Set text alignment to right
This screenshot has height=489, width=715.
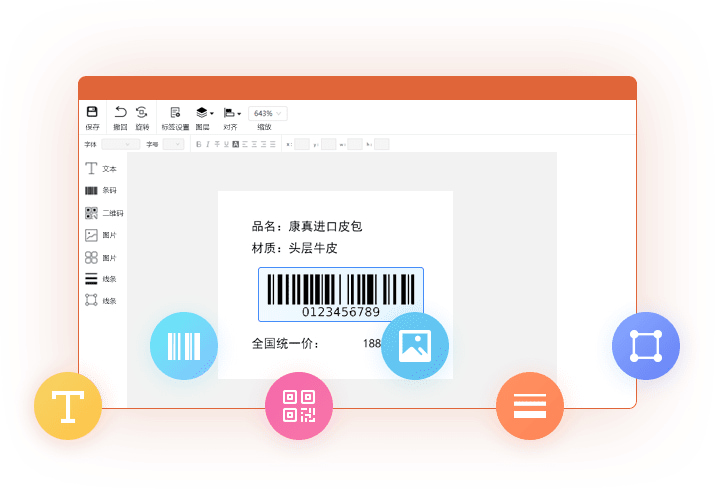[264, 145]
